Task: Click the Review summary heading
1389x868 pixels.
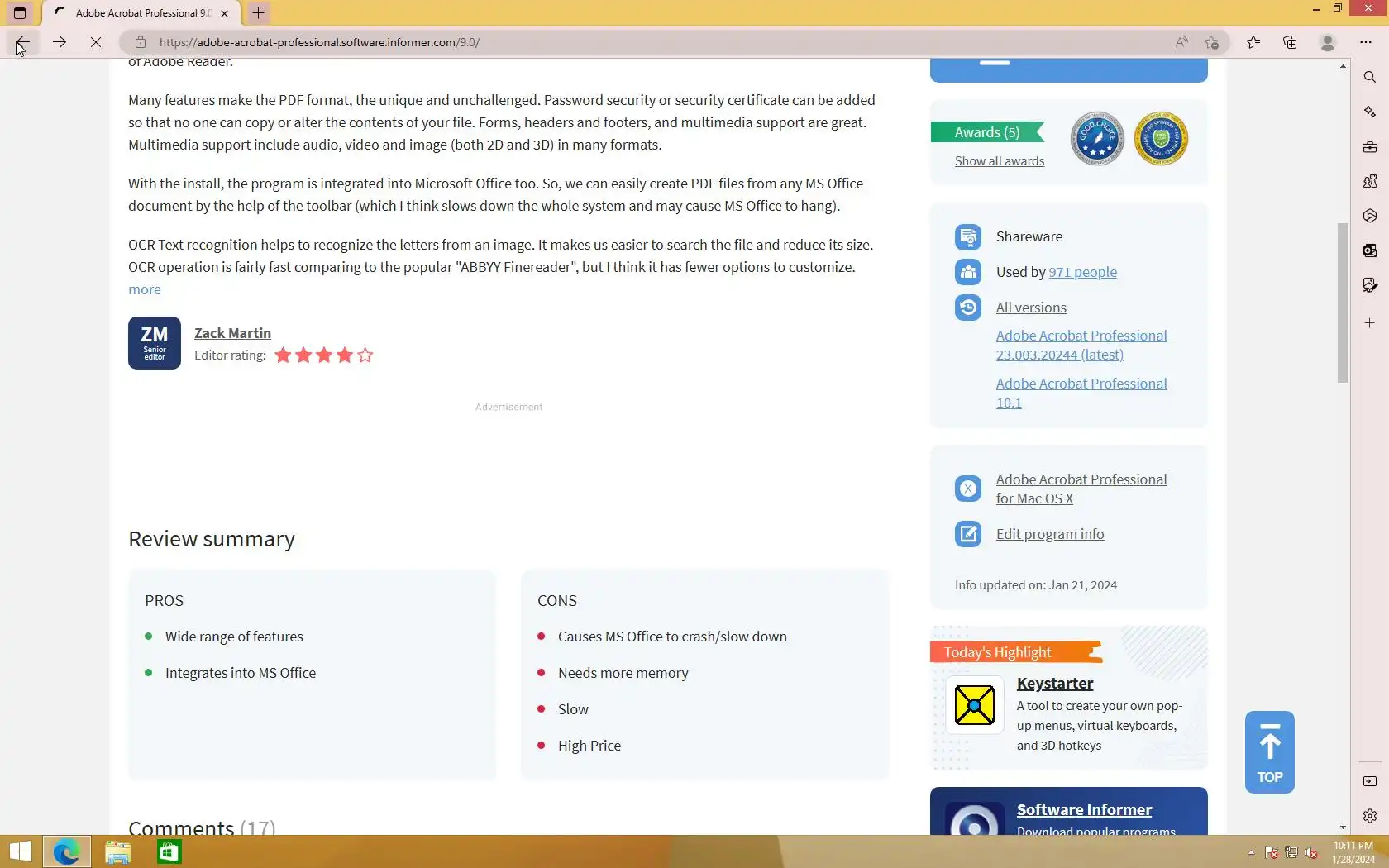Action: click(212, 539)
